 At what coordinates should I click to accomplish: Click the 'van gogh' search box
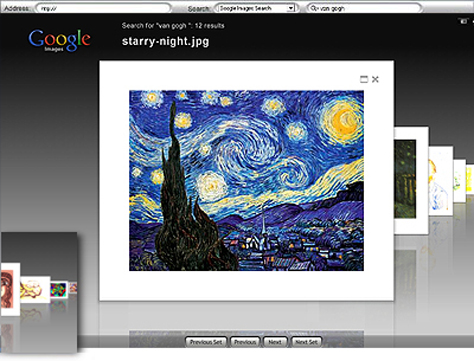[364, 8]
